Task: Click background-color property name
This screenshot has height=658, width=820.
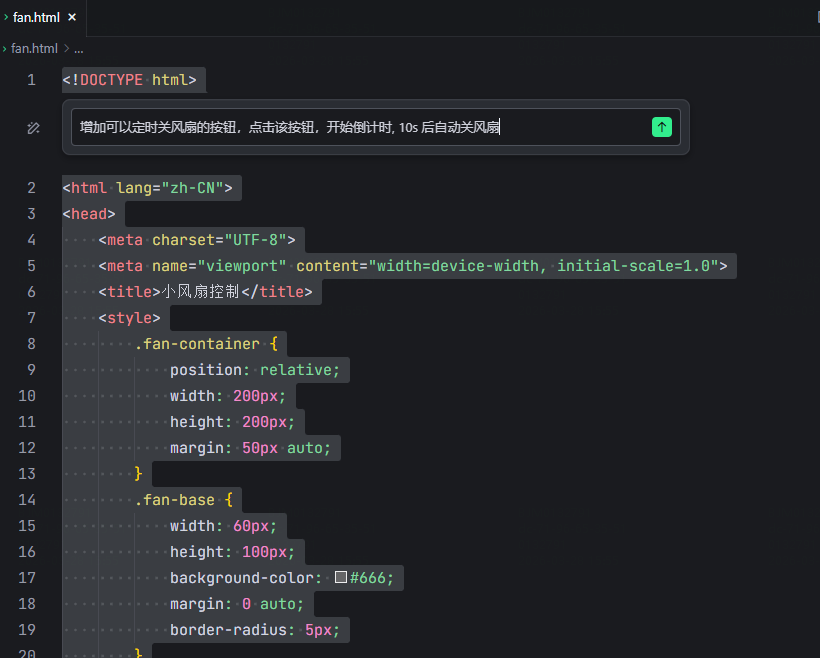Action: click(241, 577)
